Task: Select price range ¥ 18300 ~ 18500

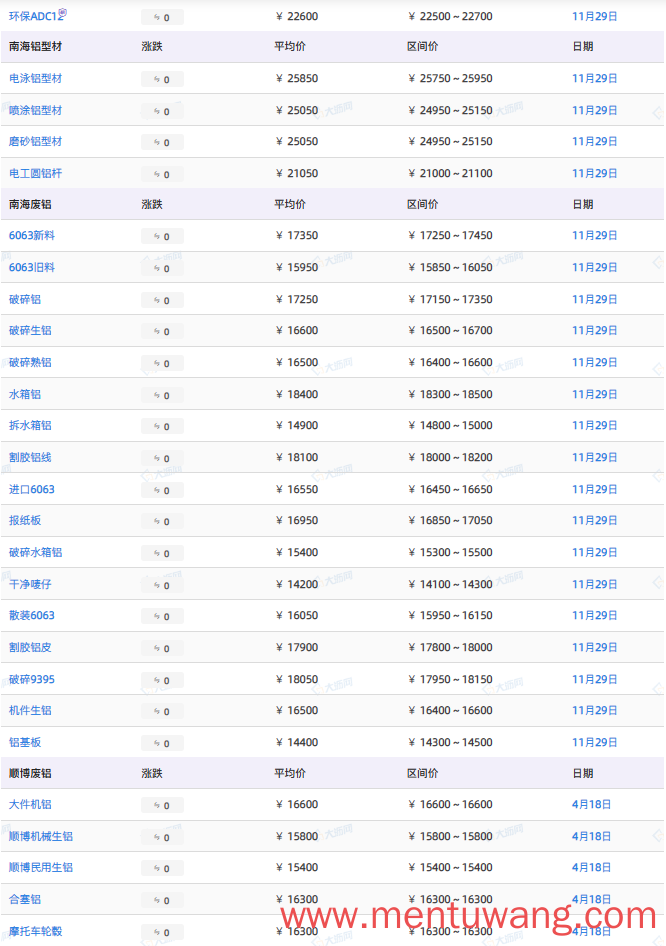Action: click(451, 395)
